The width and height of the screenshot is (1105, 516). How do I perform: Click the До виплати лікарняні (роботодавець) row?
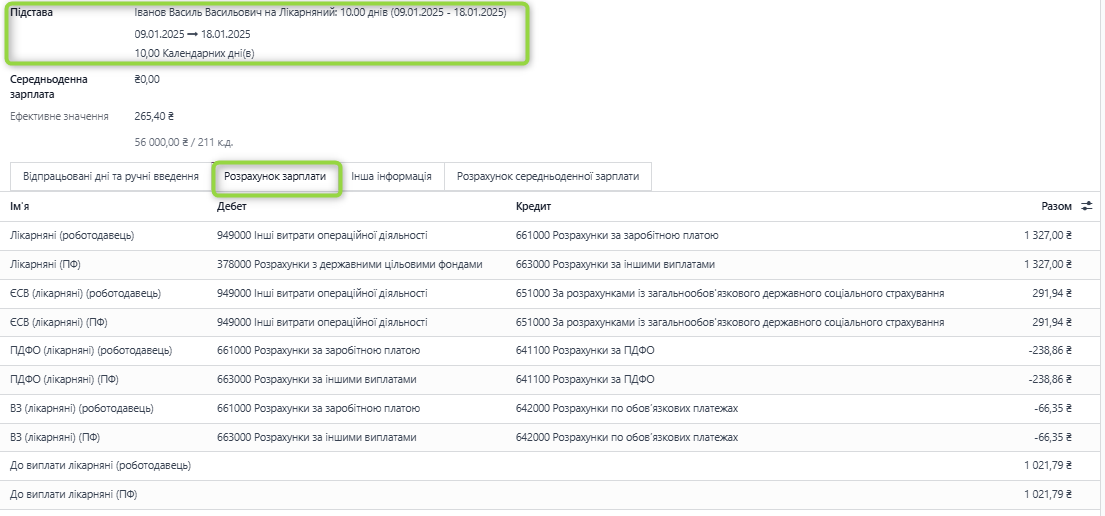point(100,466)
